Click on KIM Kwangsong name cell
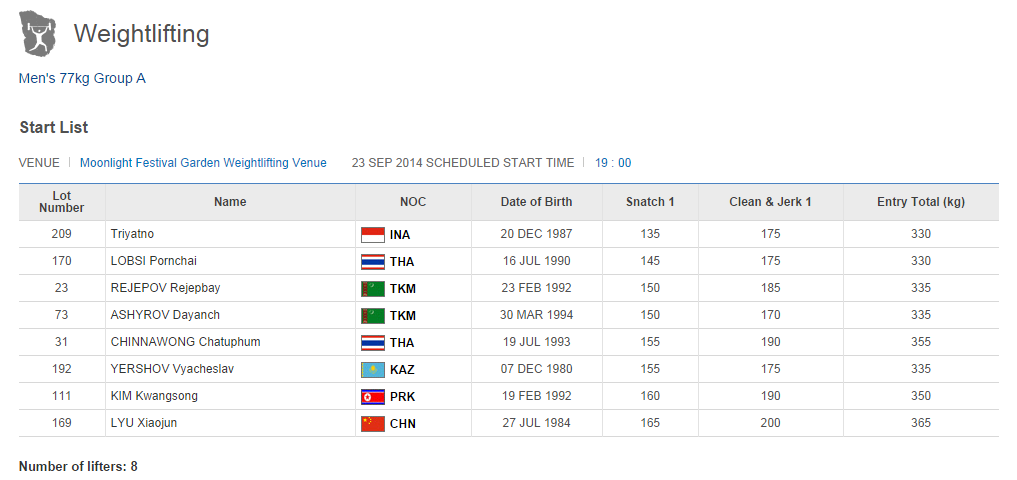Viewport: 1017px width, 480px height. pos(154,396)
